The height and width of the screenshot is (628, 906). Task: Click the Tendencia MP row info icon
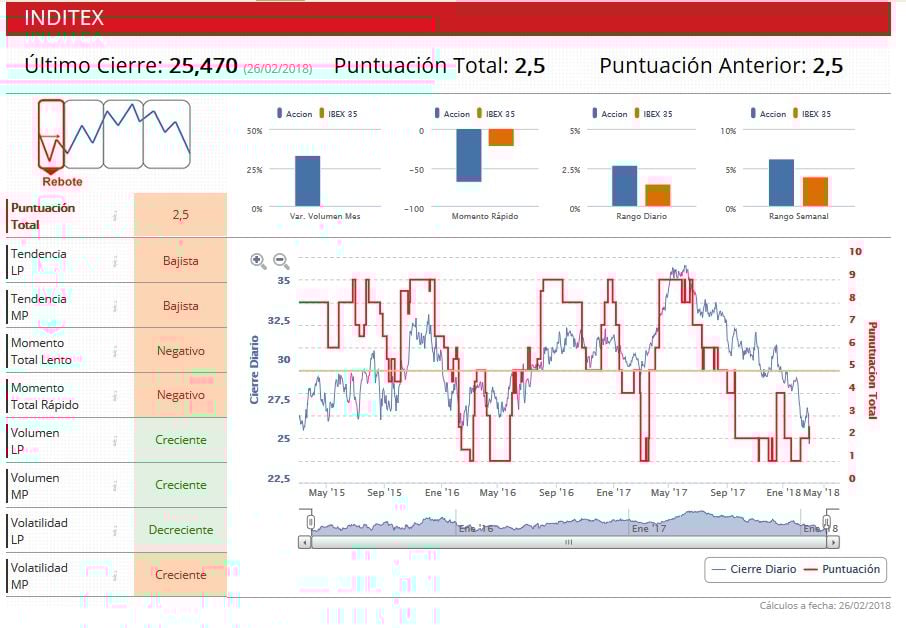115,306
